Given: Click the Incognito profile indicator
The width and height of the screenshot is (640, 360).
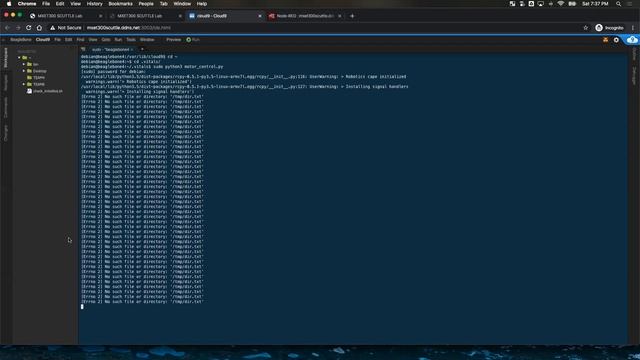Looking at the screenshot, I should coord(609,28).
